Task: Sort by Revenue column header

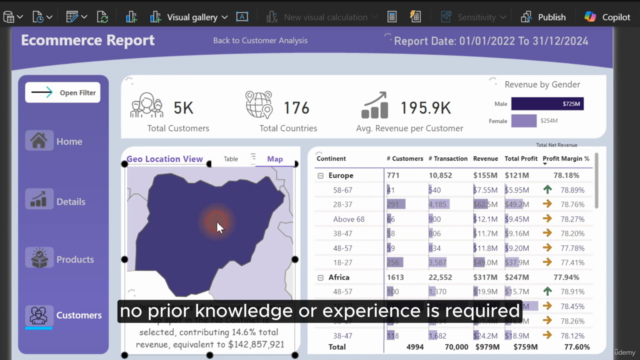Action: tap(485, 158)
